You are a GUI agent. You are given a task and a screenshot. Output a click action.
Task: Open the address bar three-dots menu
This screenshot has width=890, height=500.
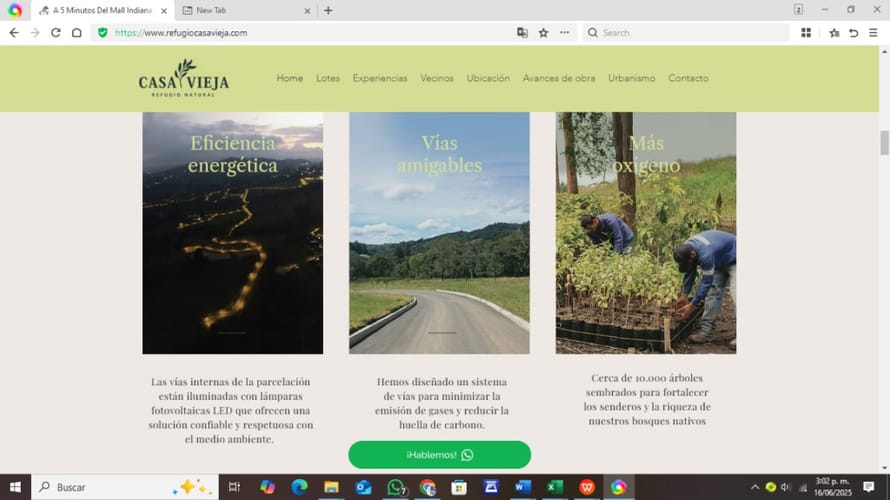564,33
